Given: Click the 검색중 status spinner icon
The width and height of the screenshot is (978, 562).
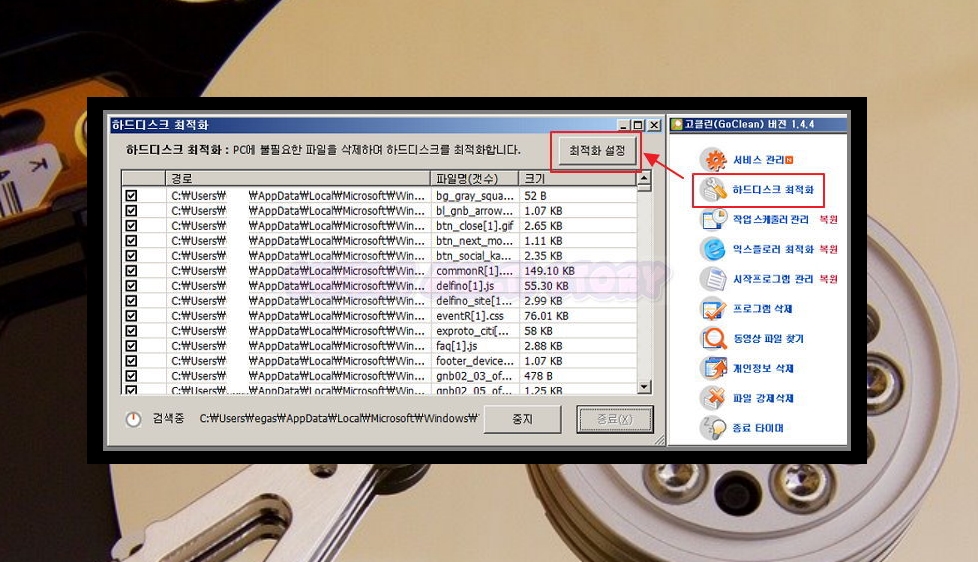Looking at the screenshot, I should (133, 419).
